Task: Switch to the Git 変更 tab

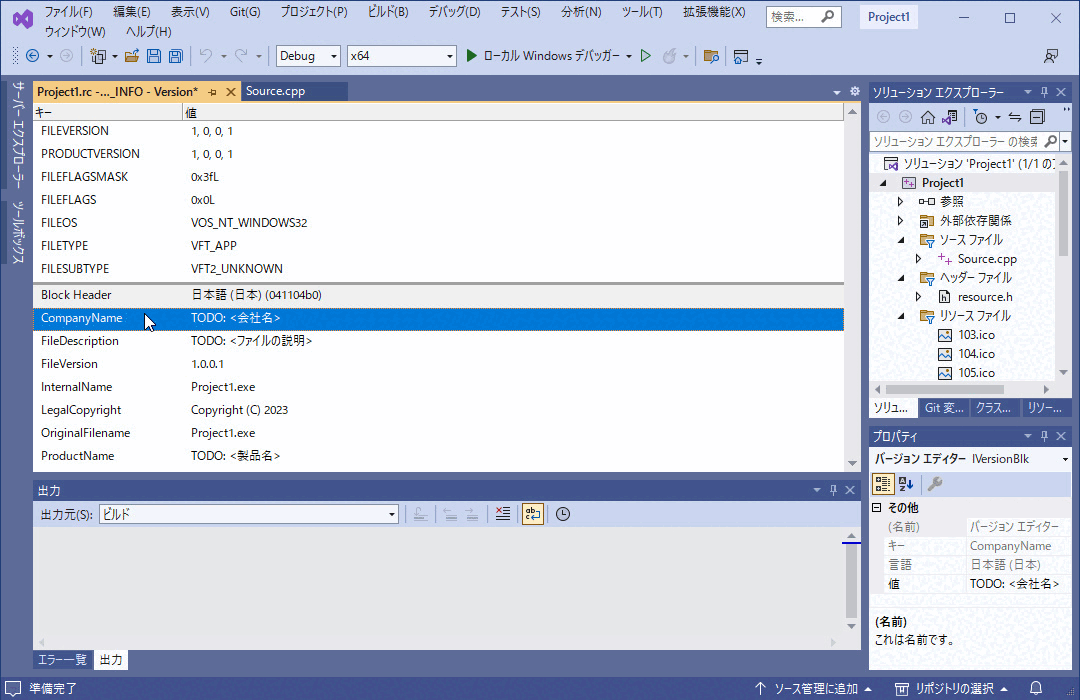Action: click(x=944, y=408)
